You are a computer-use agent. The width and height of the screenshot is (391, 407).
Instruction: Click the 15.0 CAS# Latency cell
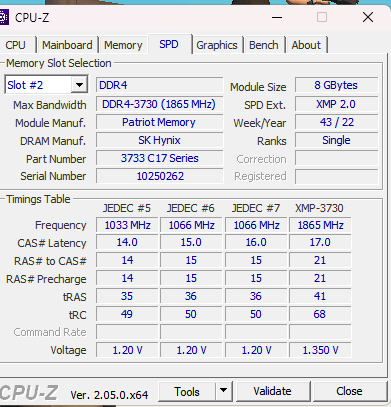[191, 242]
